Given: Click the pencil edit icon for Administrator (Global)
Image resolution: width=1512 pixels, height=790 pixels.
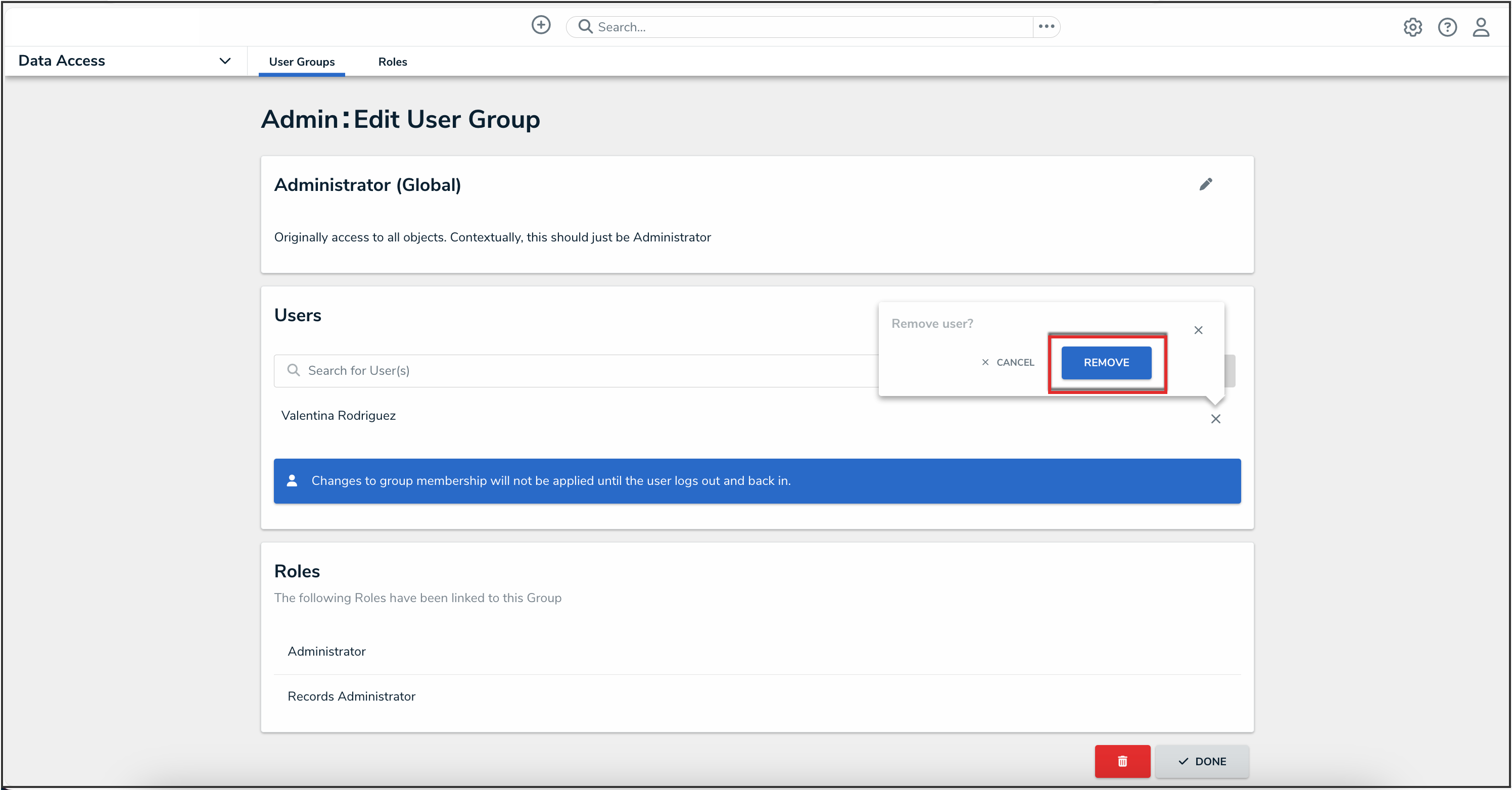Looking at the screenshot, I should pos(1206,185).
